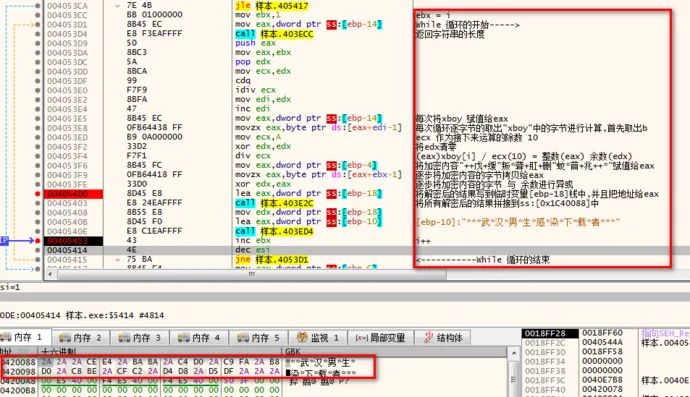Toggle breakpoint dot at address 00405400
This screenshot has width=690, height=397.
click(38, 194)
